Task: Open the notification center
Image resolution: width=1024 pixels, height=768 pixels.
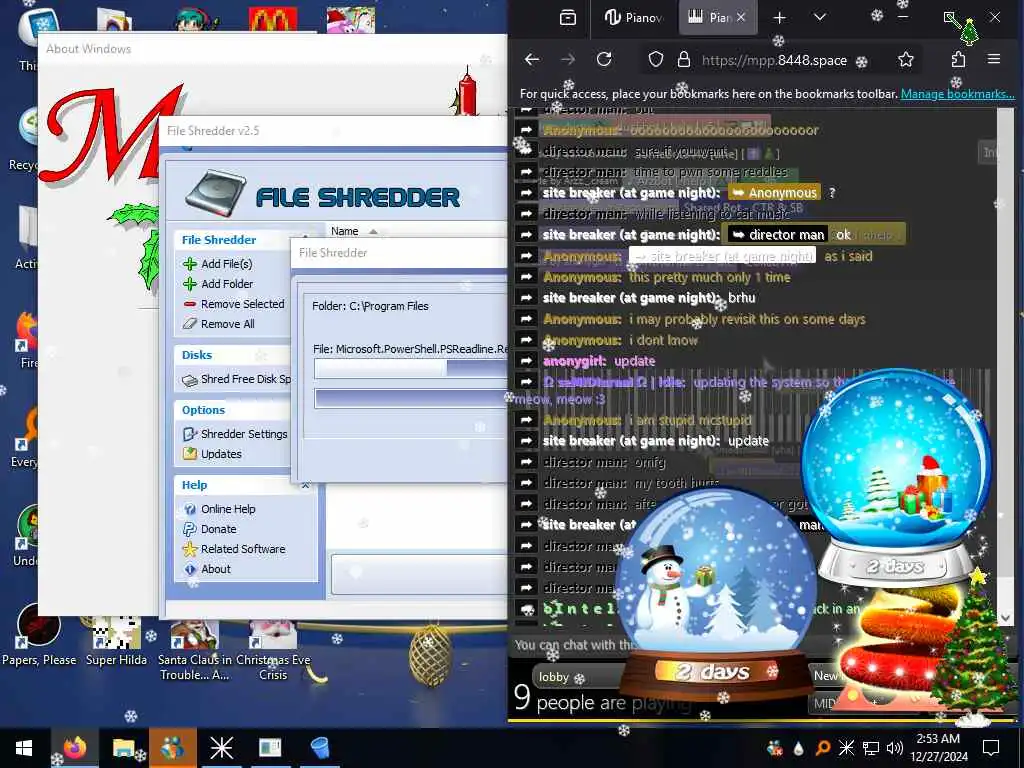Action: point(991,748)
